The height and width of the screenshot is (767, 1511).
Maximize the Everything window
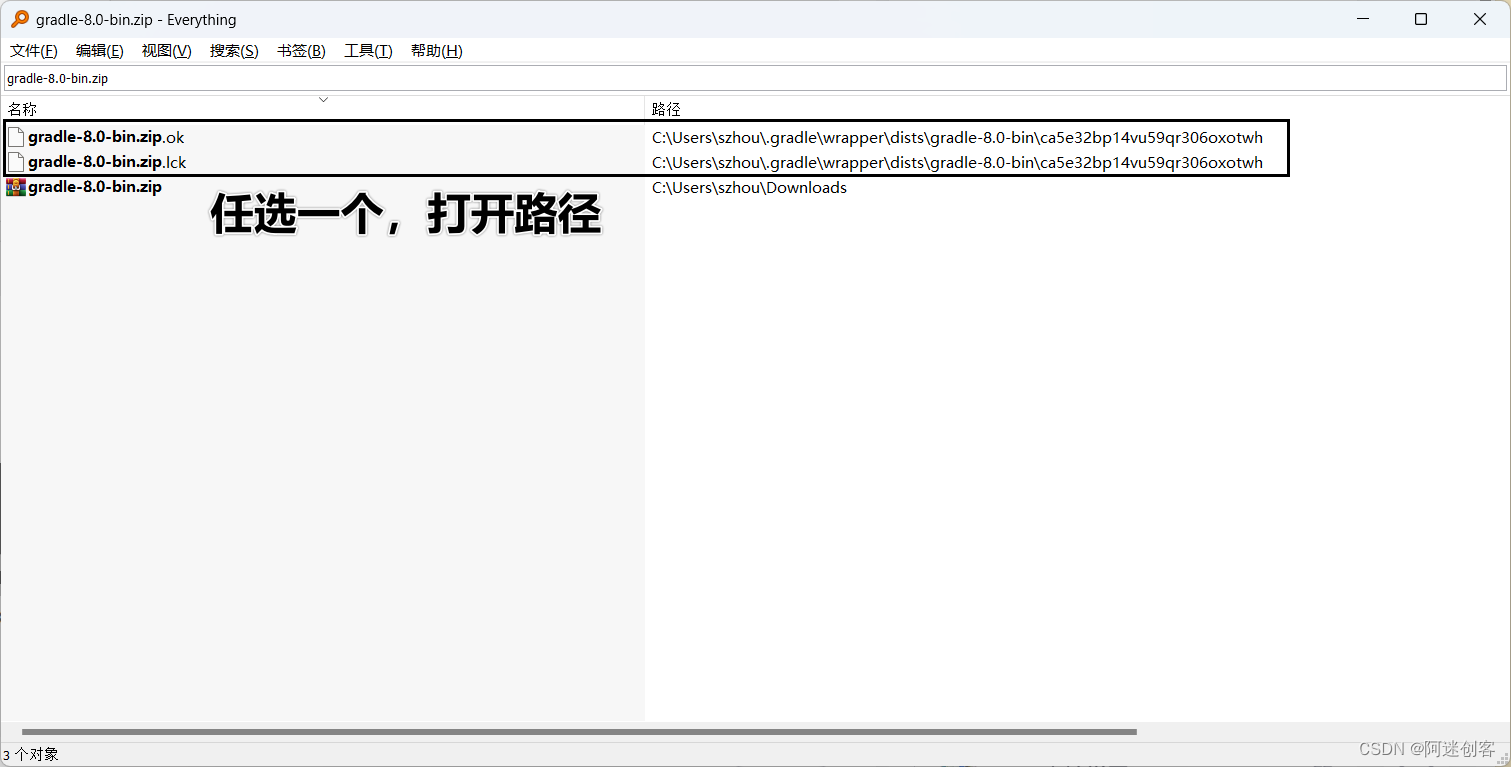[x=1421, y=19]
